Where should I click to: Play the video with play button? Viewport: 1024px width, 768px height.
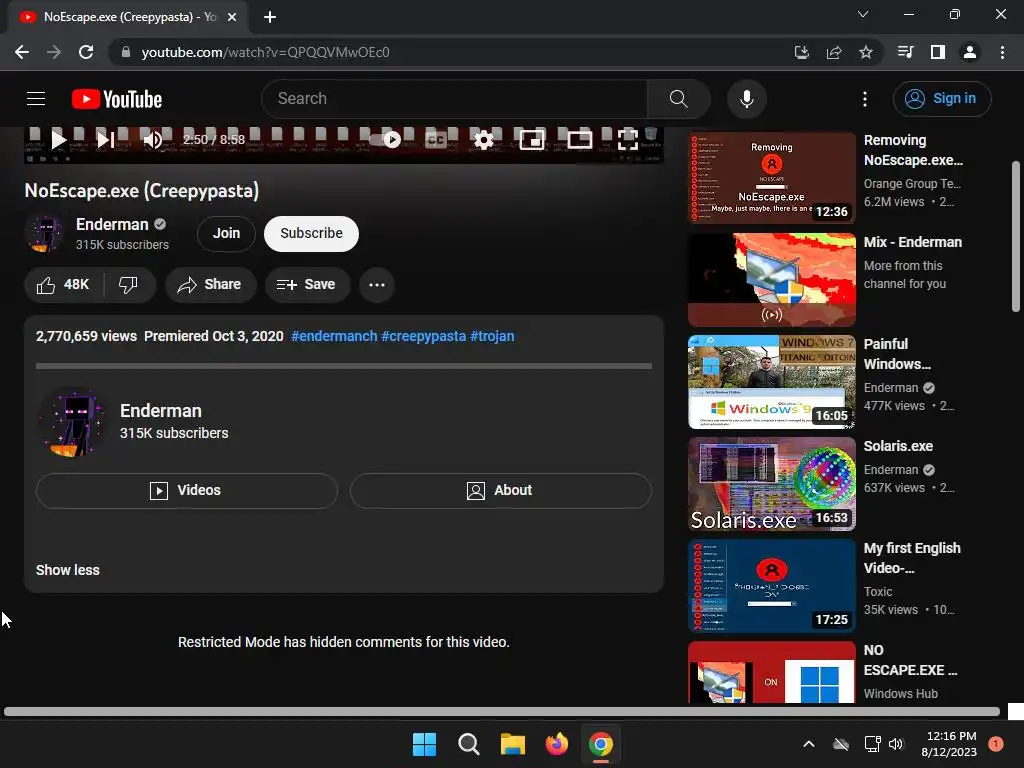(58, 139)
